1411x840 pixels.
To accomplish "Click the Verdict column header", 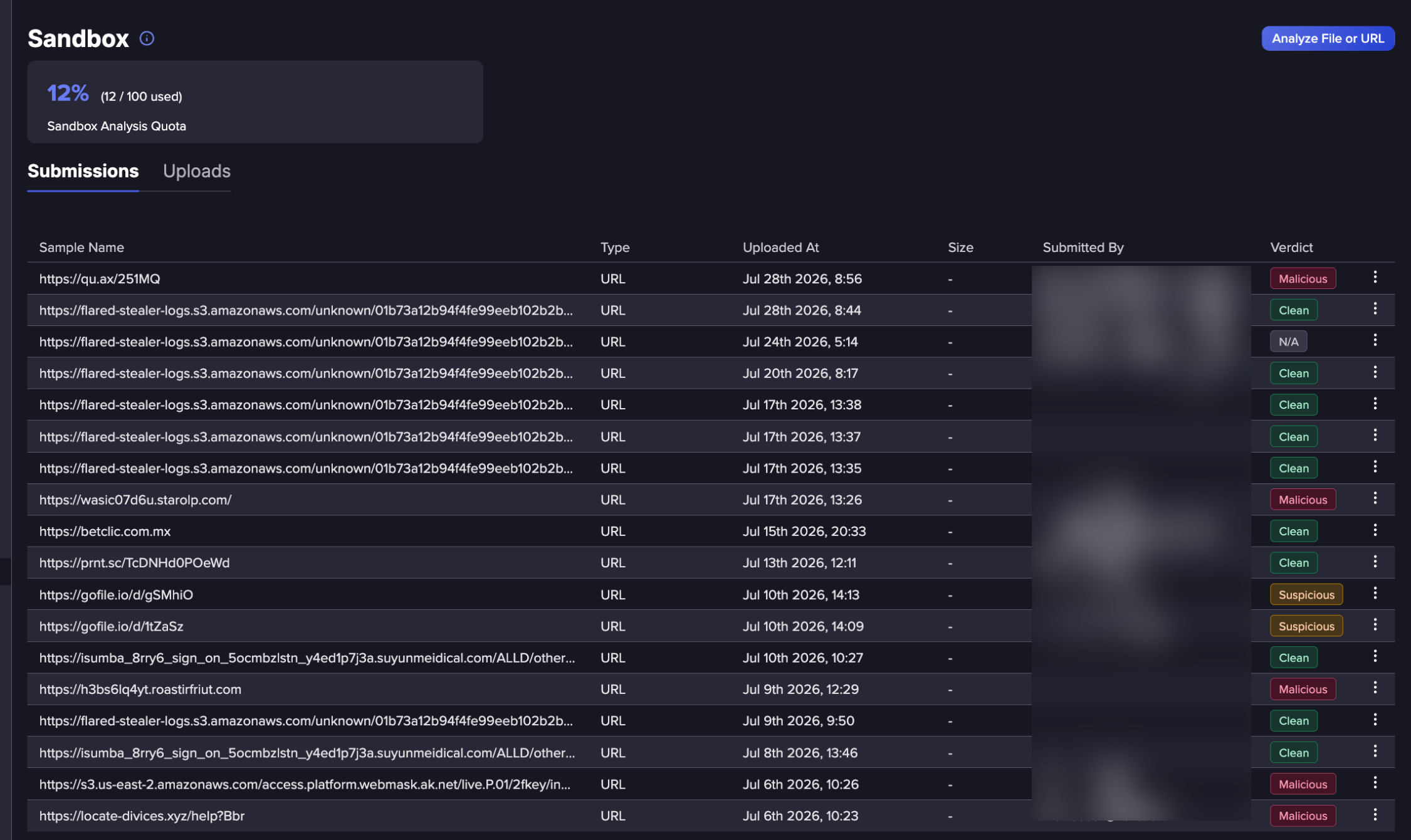I will click(x=1291, y=248).
